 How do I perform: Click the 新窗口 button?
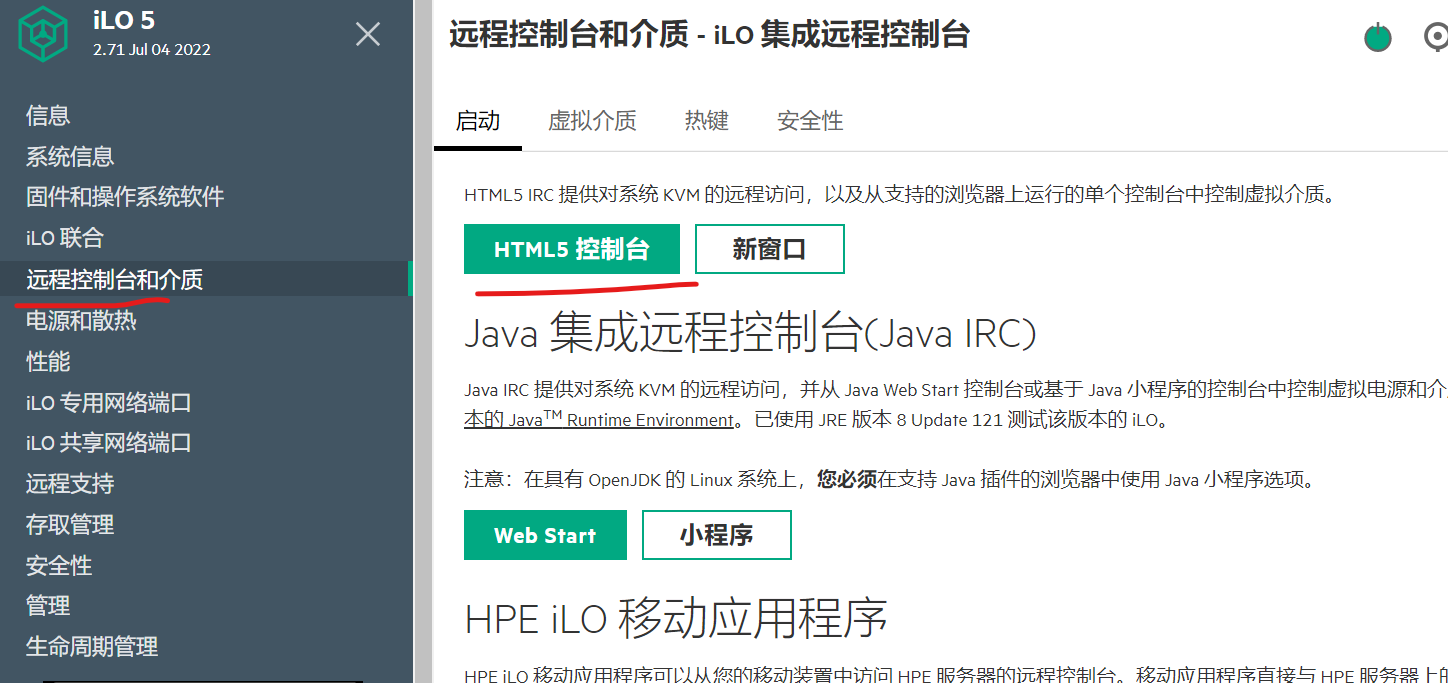point(770,249)
